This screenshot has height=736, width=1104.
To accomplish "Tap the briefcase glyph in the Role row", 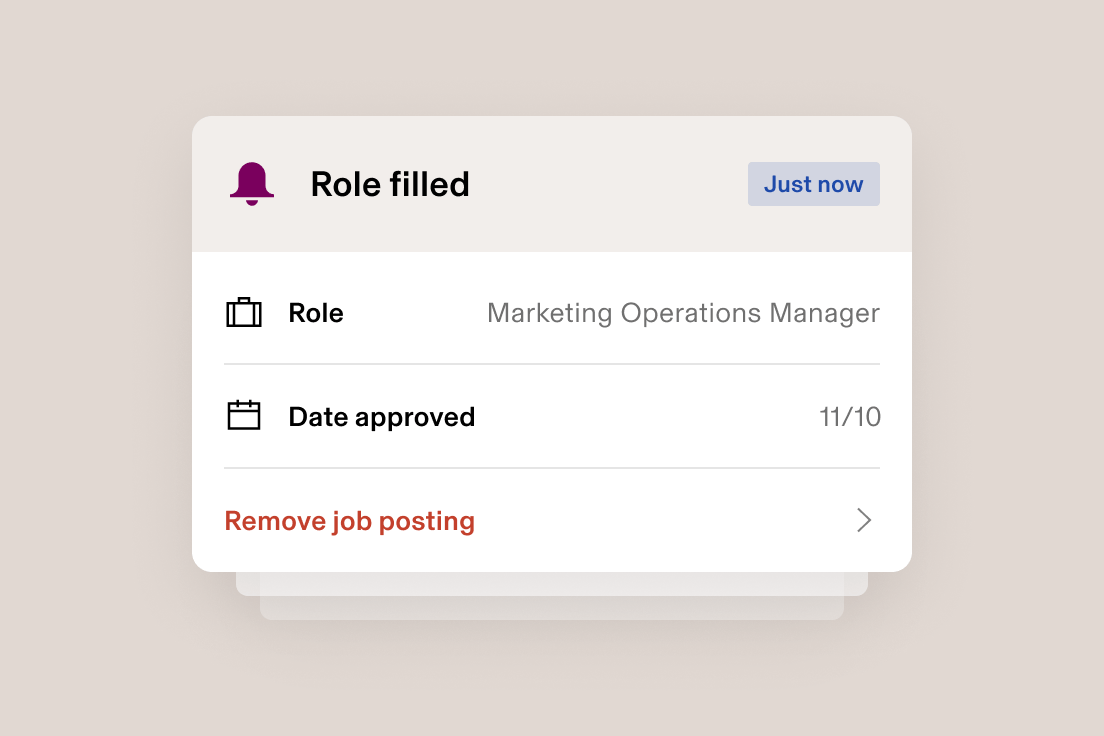I will (244, 313).
